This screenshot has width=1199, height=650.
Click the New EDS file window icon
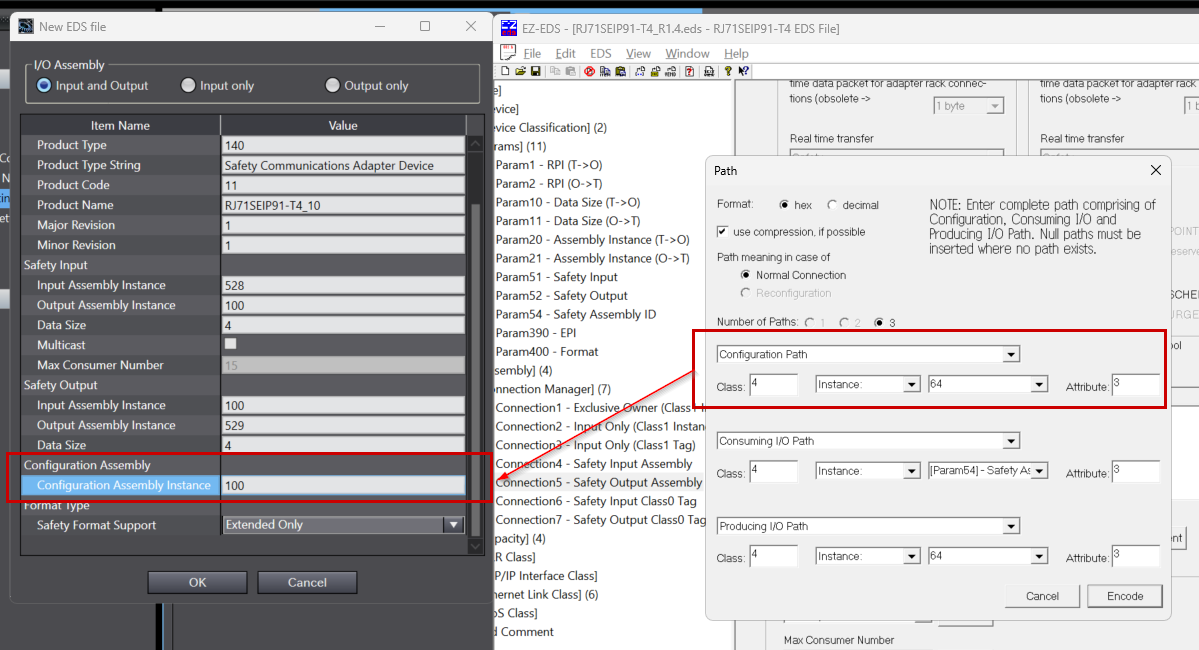point(26,26)
